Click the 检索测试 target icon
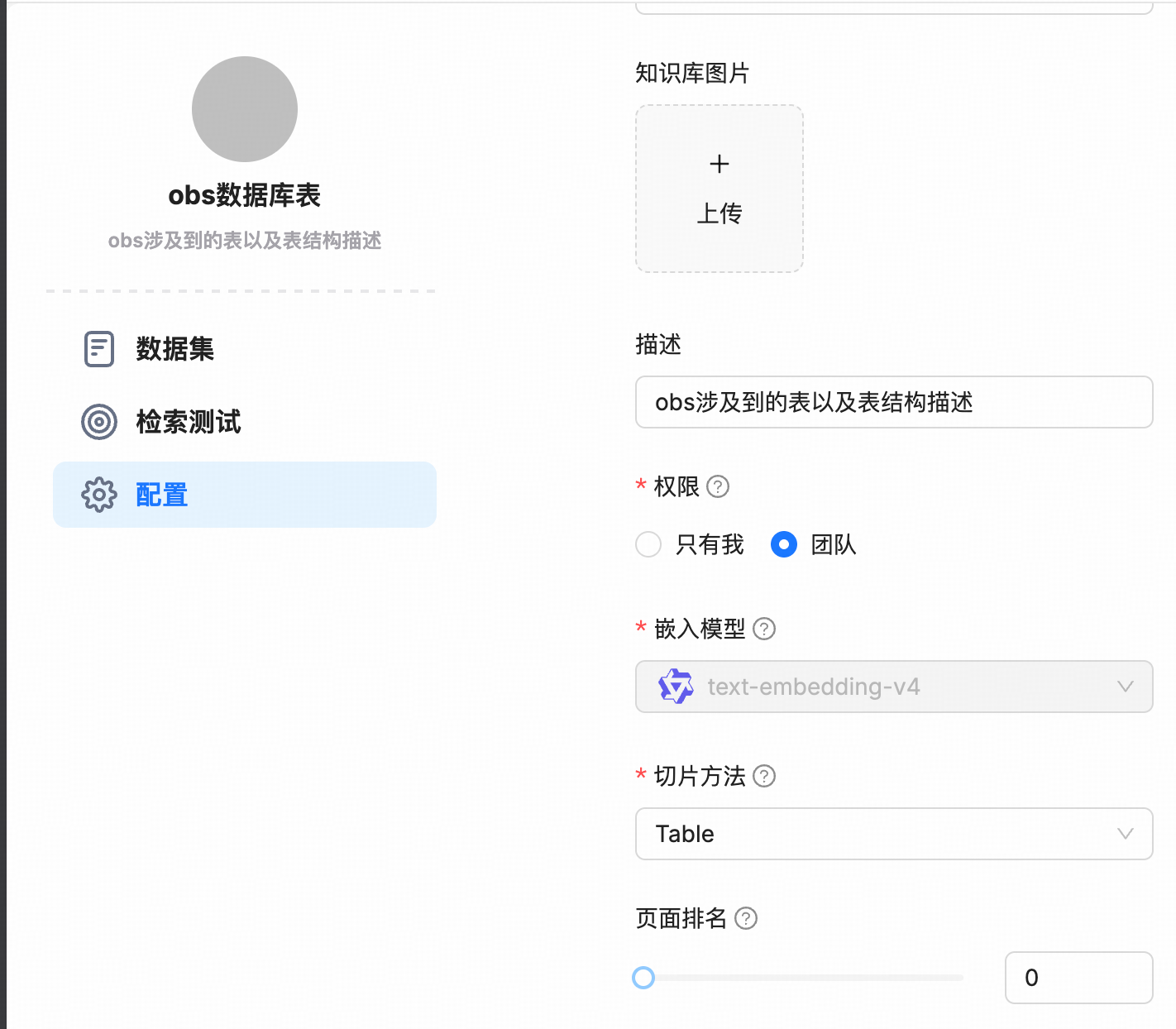This screenshot has width=1176, height=1029. (98, 423)
